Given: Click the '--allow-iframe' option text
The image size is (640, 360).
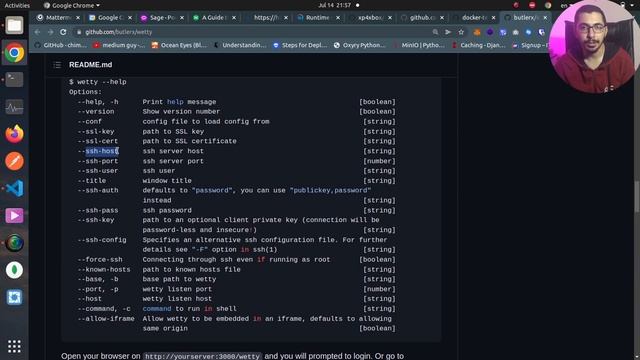Looking at the screenshot, I should pos(106,319).
